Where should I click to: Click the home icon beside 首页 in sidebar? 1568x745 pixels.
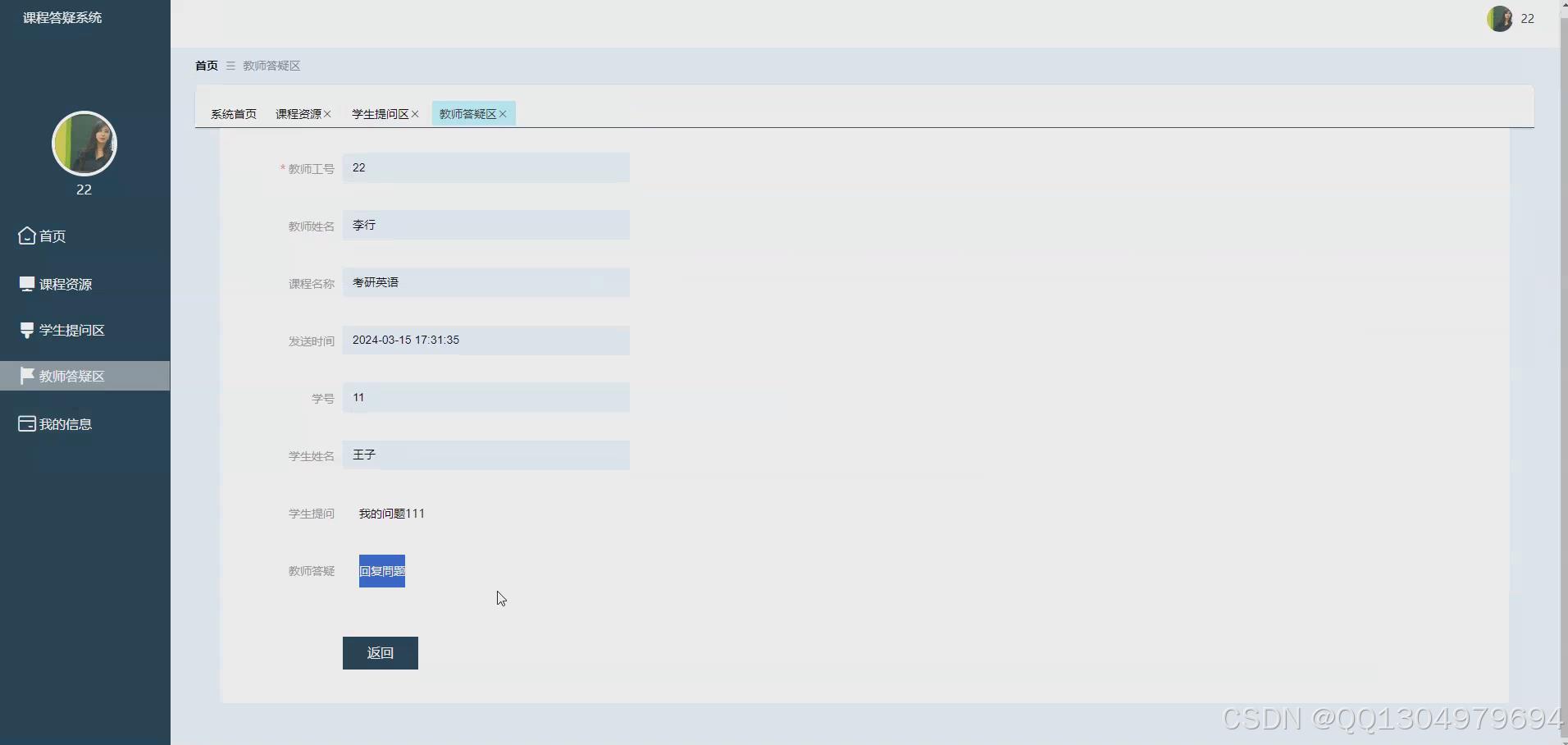(27, 236)
